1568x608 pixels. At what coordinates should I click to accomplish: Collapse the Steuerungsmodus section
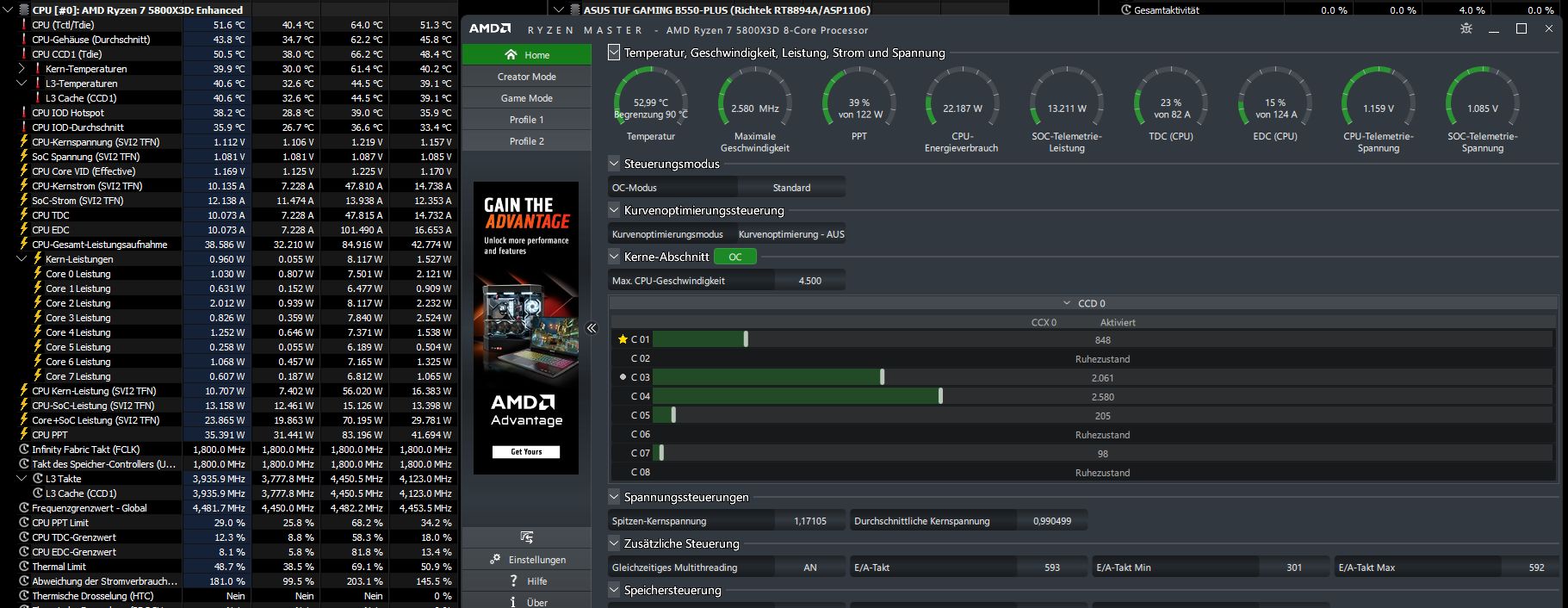[614, 164]
